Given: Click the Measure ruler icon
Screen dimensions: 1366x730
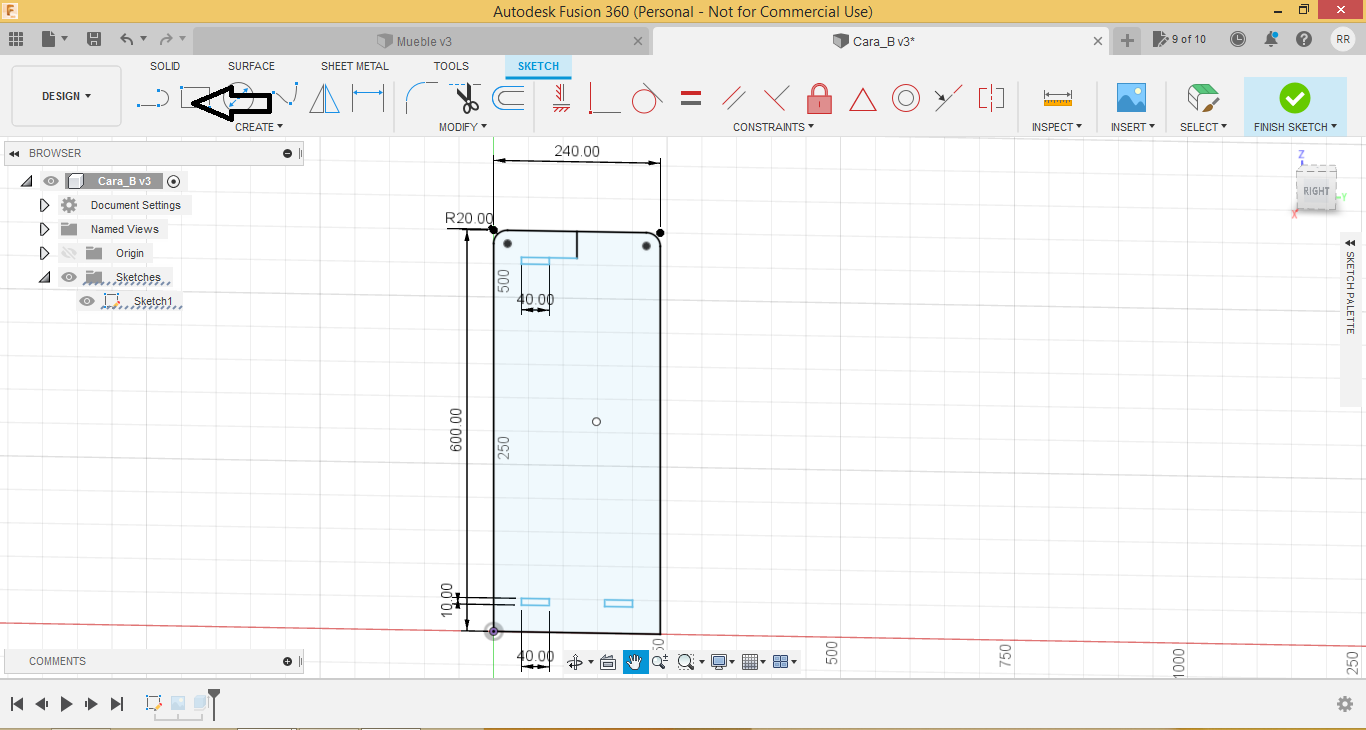Looking at the screenshot, I should (1057, 98).
